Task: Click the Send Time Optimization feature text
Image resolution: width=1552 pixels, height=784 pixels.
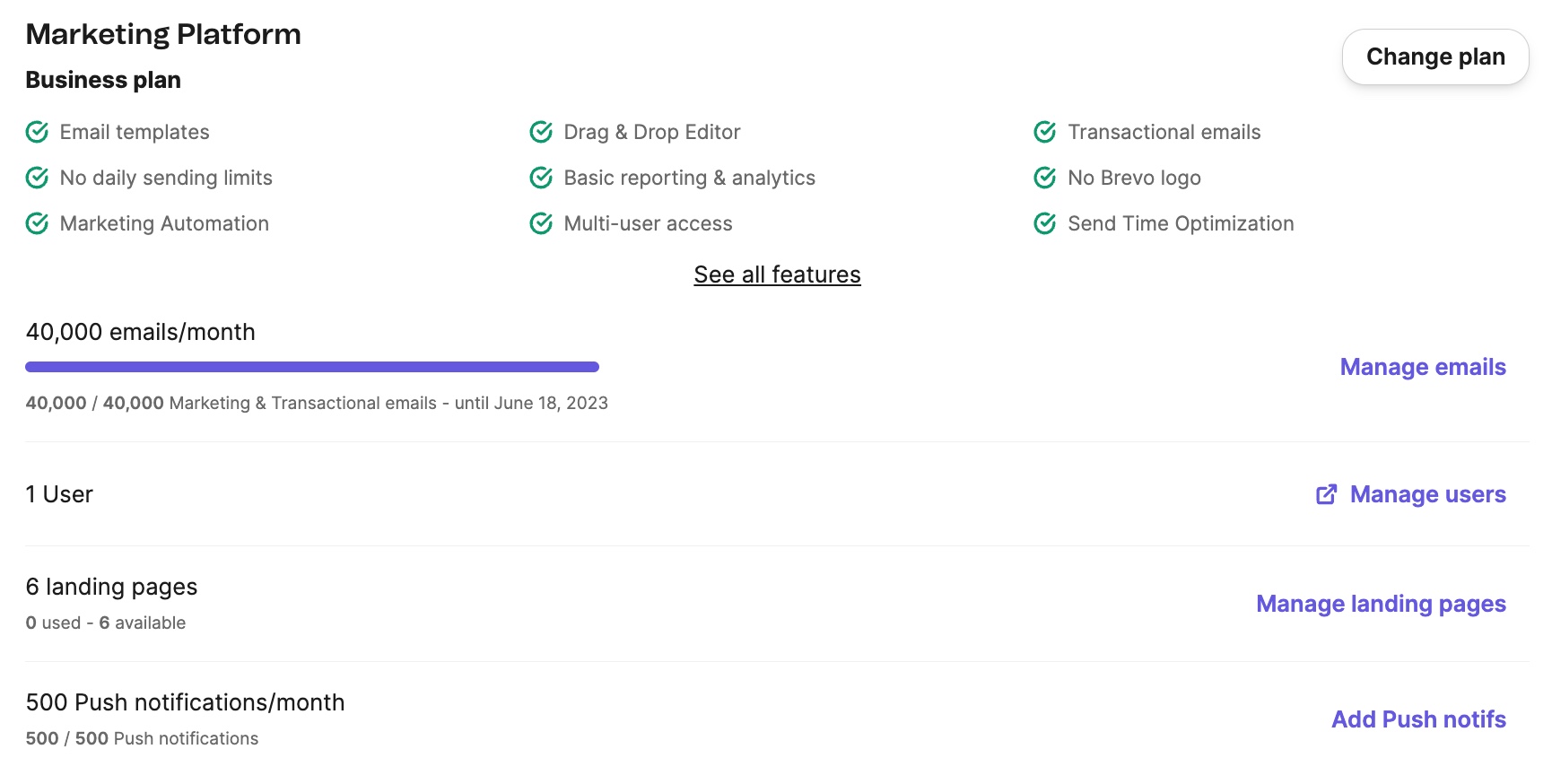Action: pos(1181,223)
